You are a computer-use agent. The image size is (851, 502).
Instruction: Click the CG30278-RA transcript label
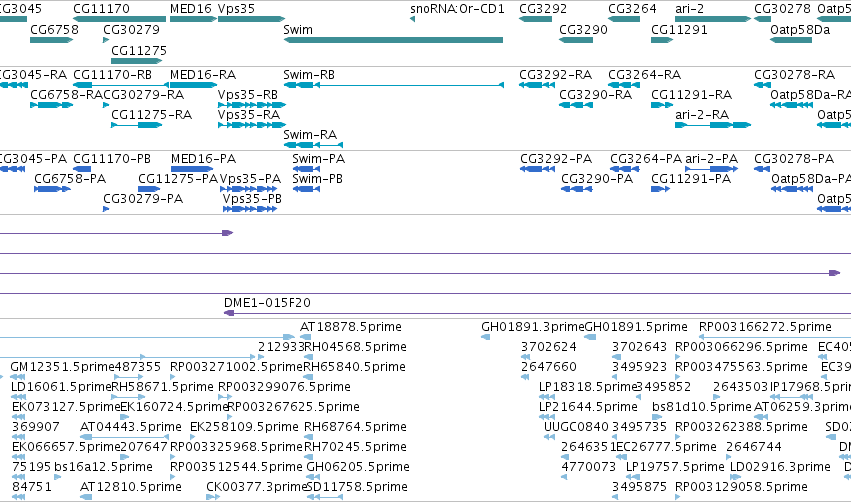[x=795, y=74]
